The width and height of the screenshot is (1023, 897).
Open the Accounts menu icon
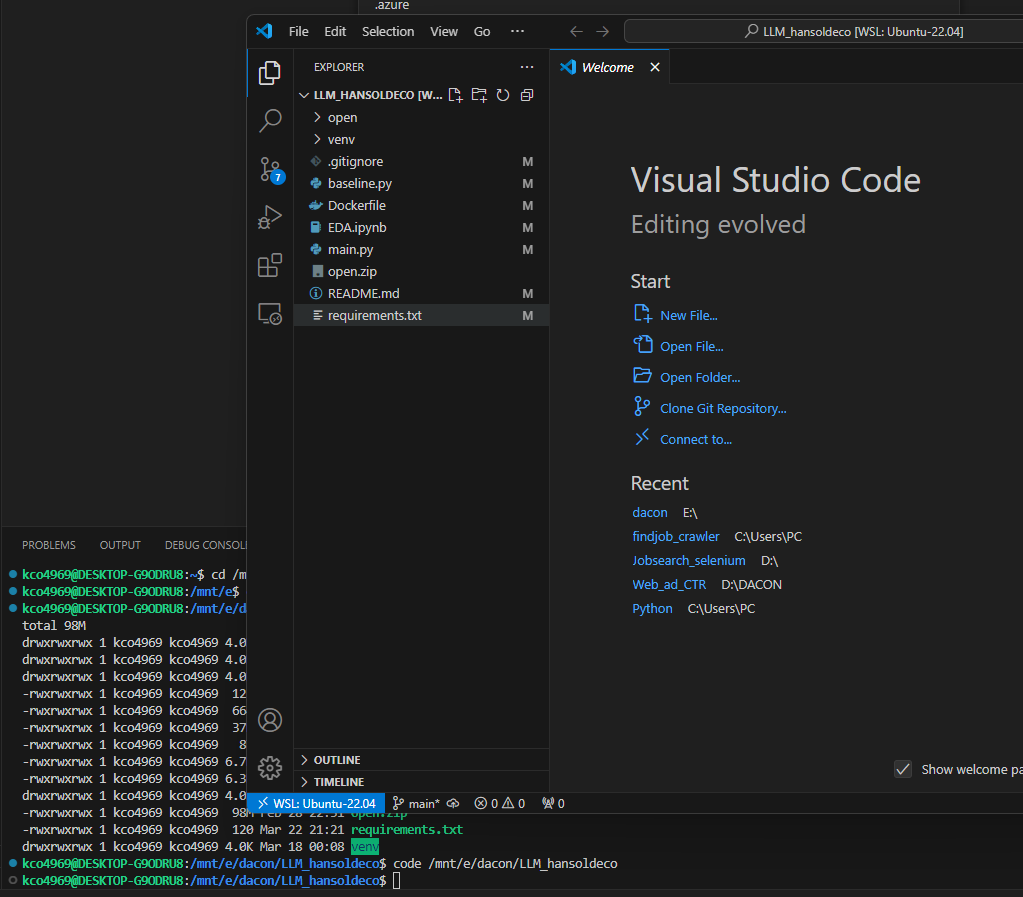click(269, 720)
